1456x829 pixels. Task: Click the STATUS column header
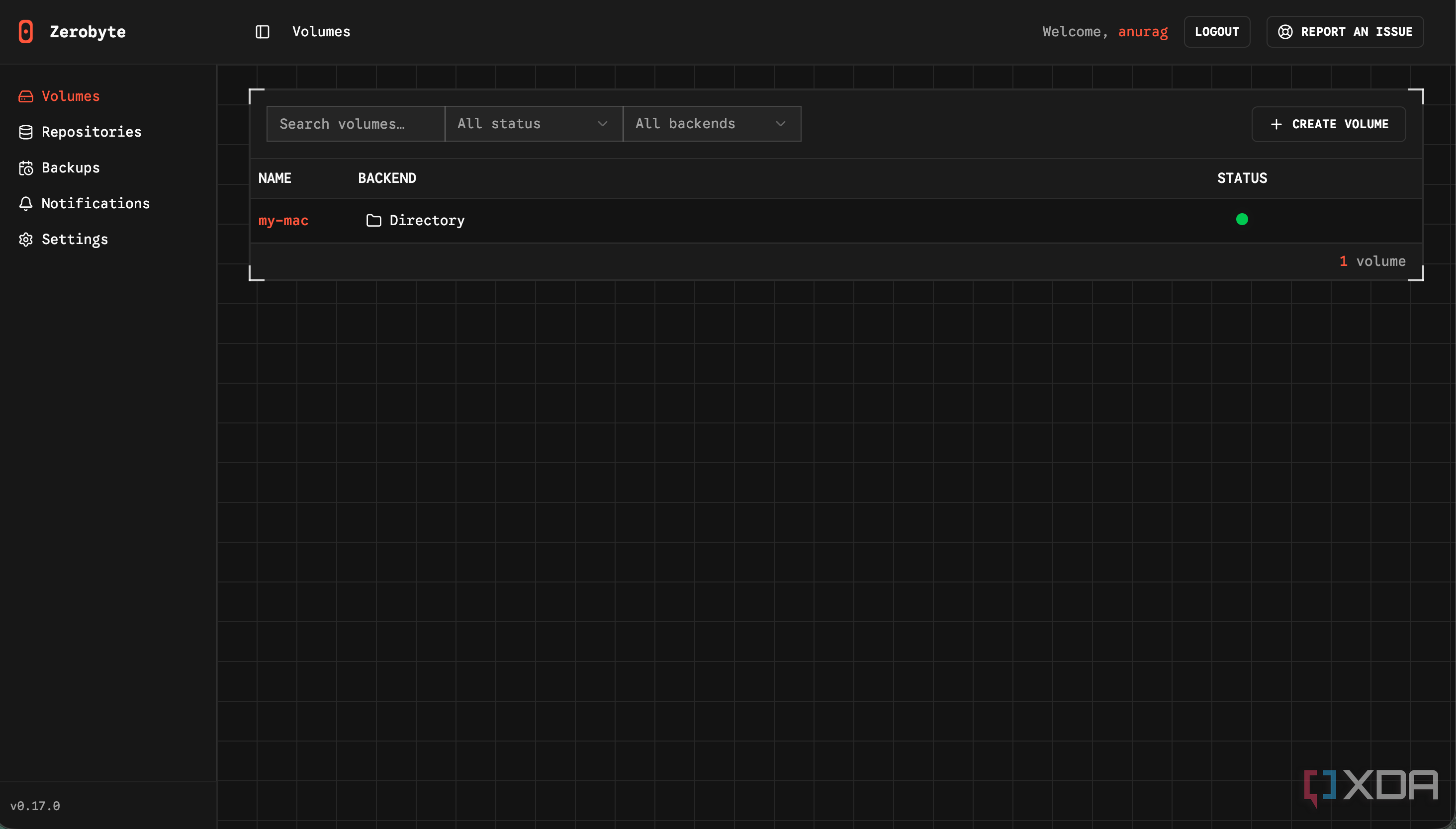pos(1242,178)
